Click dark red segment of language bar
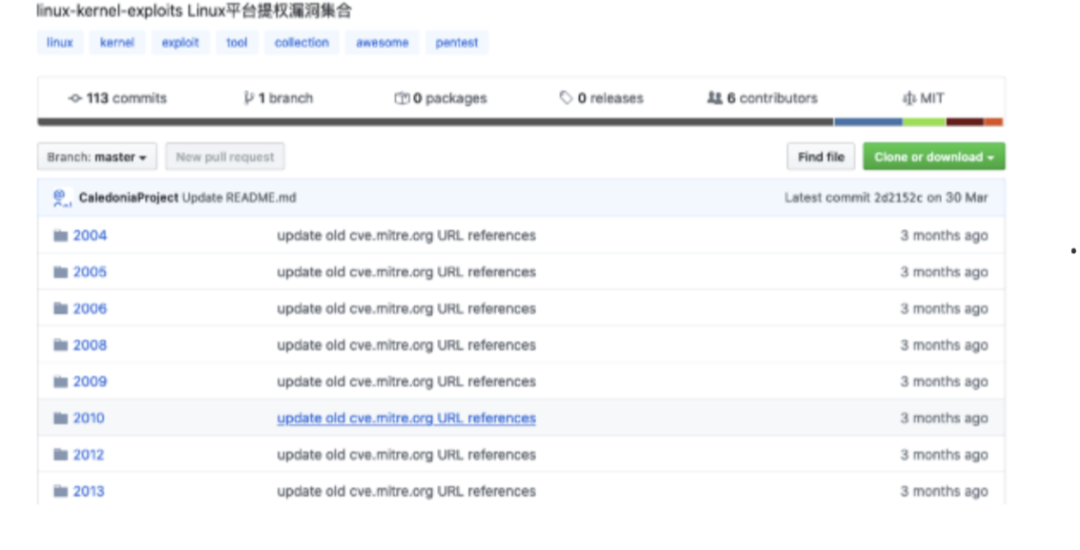 coord(965,123)
